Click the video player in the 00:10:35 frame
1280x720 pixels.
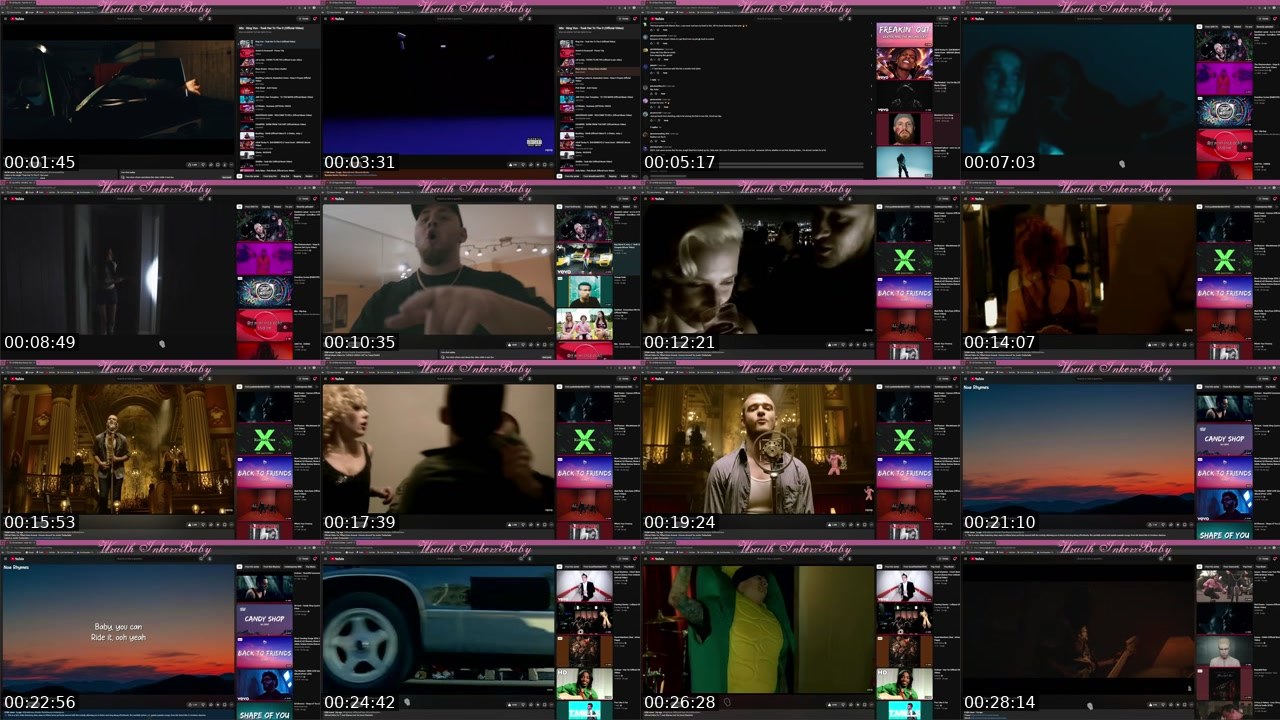pyautogui.click(x=438, y=270)
